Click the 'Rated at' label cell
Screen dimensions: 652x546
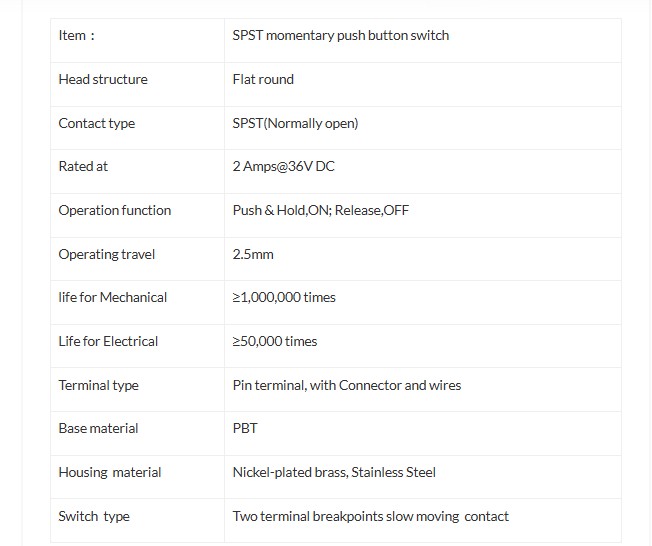83,167
